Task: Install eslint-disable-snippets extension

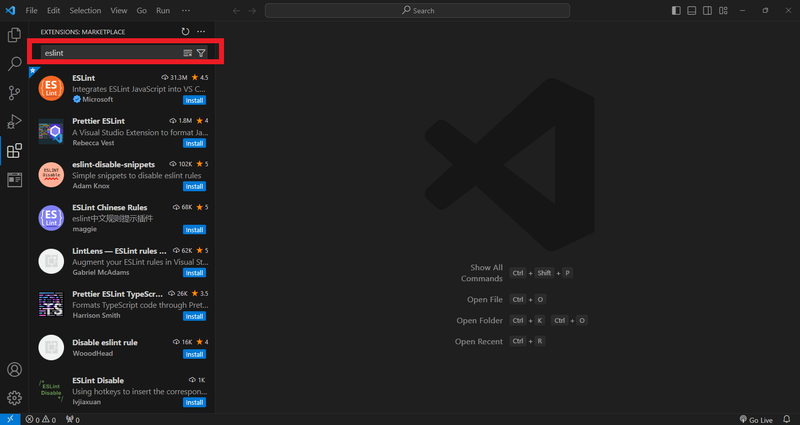Action: point(194,187)
